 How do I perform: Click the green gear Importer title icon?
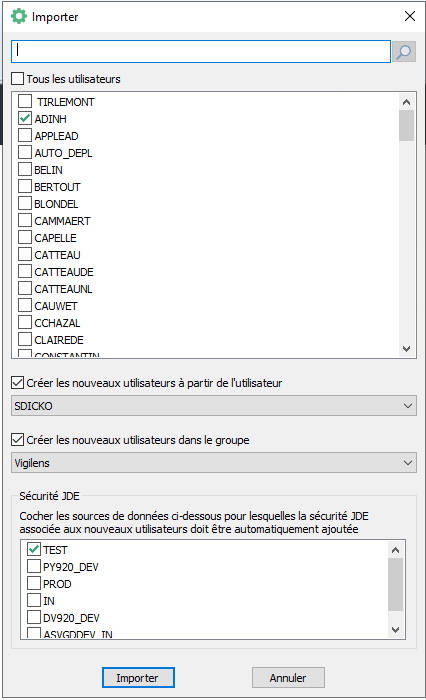[x=19, y=17]
